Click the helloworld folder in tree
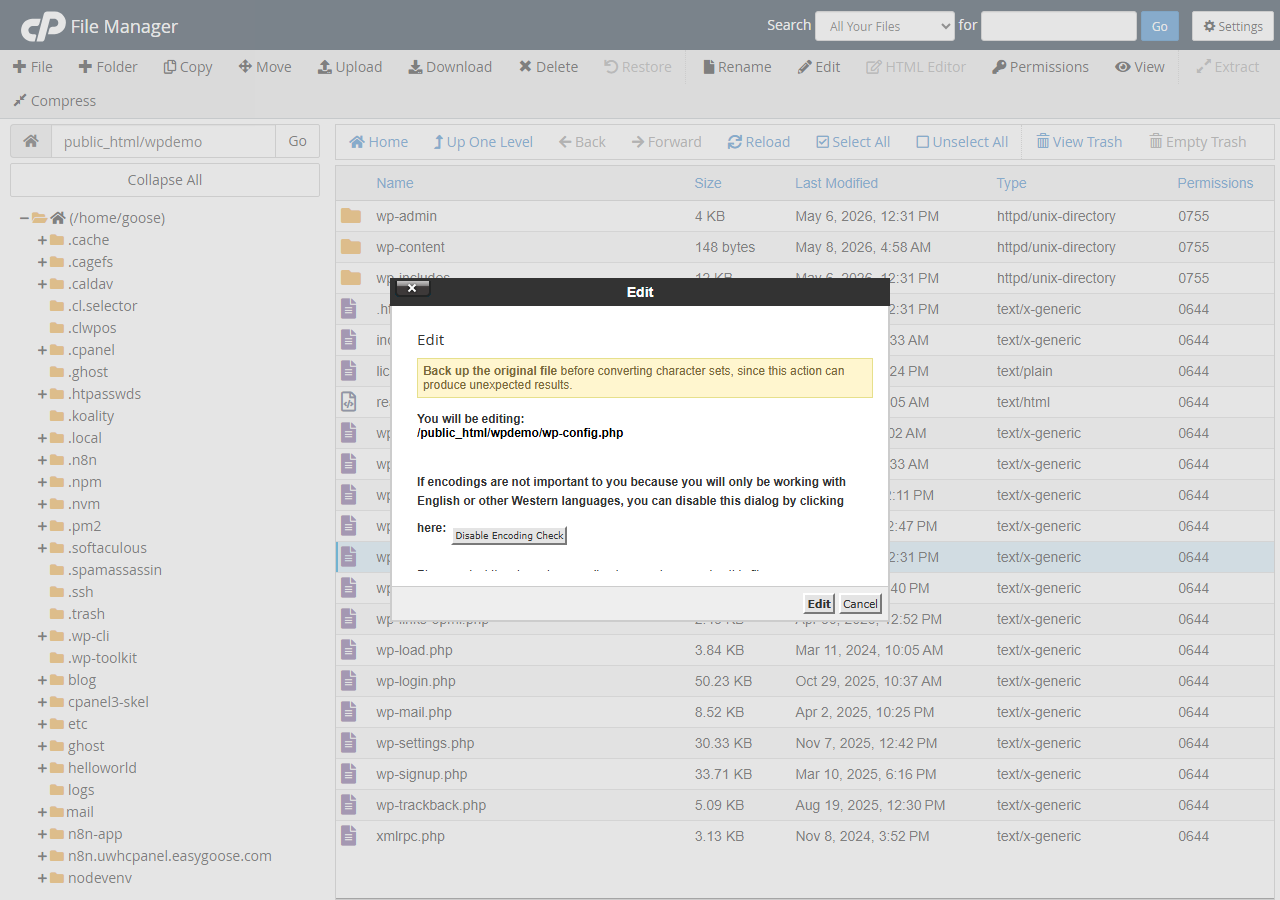Viewport: 1280px width, 900px height. (102, 768)
